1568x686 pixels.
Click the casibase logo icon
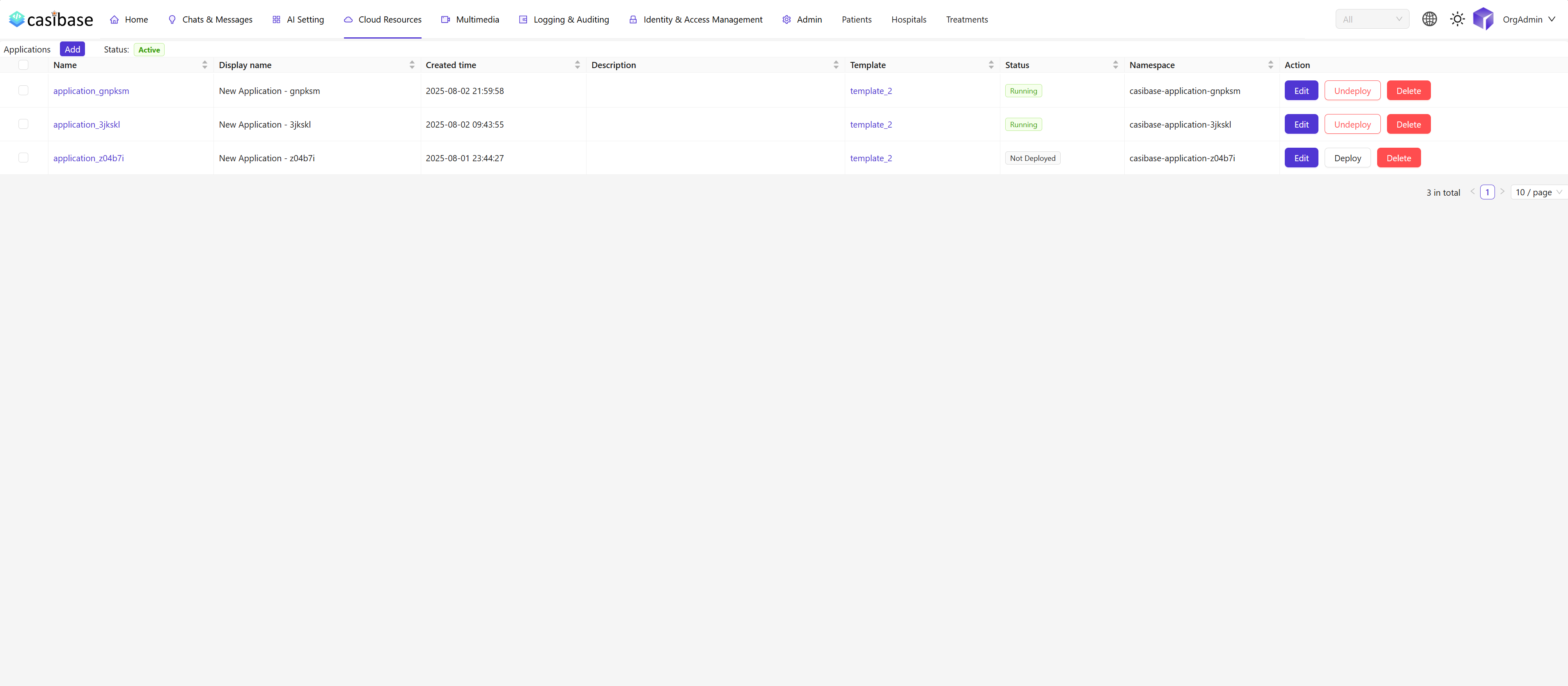click(x=16, y=19)
